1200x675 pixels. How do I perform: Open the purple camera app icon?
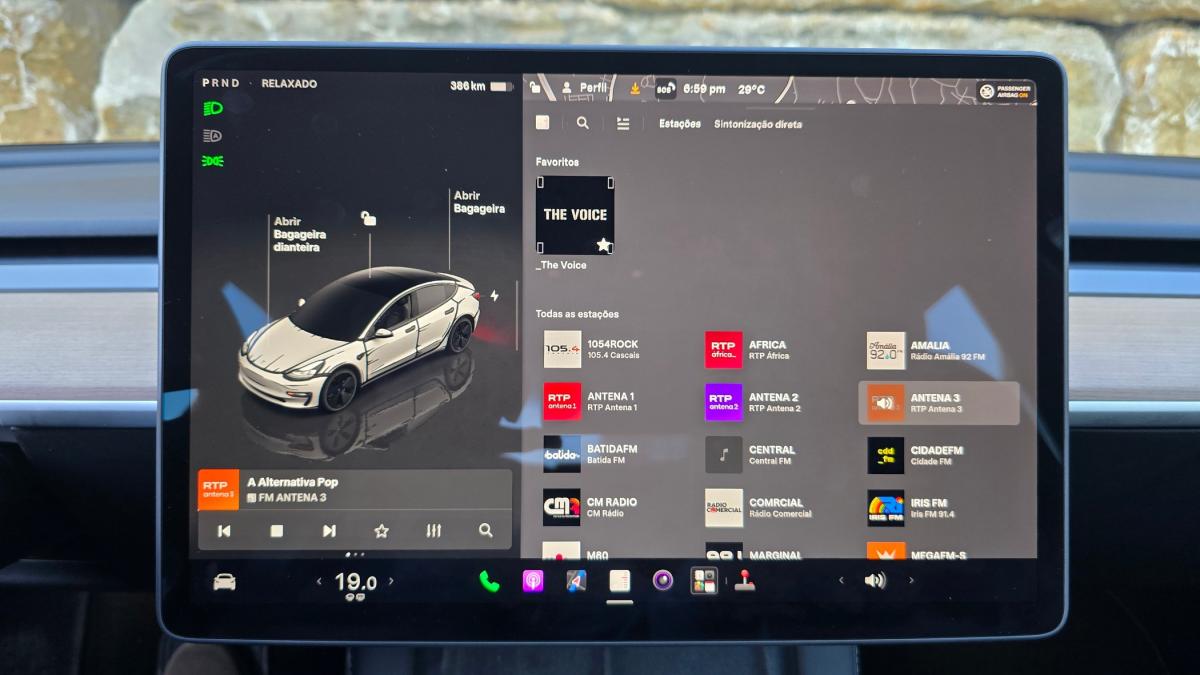coord(663,580)
